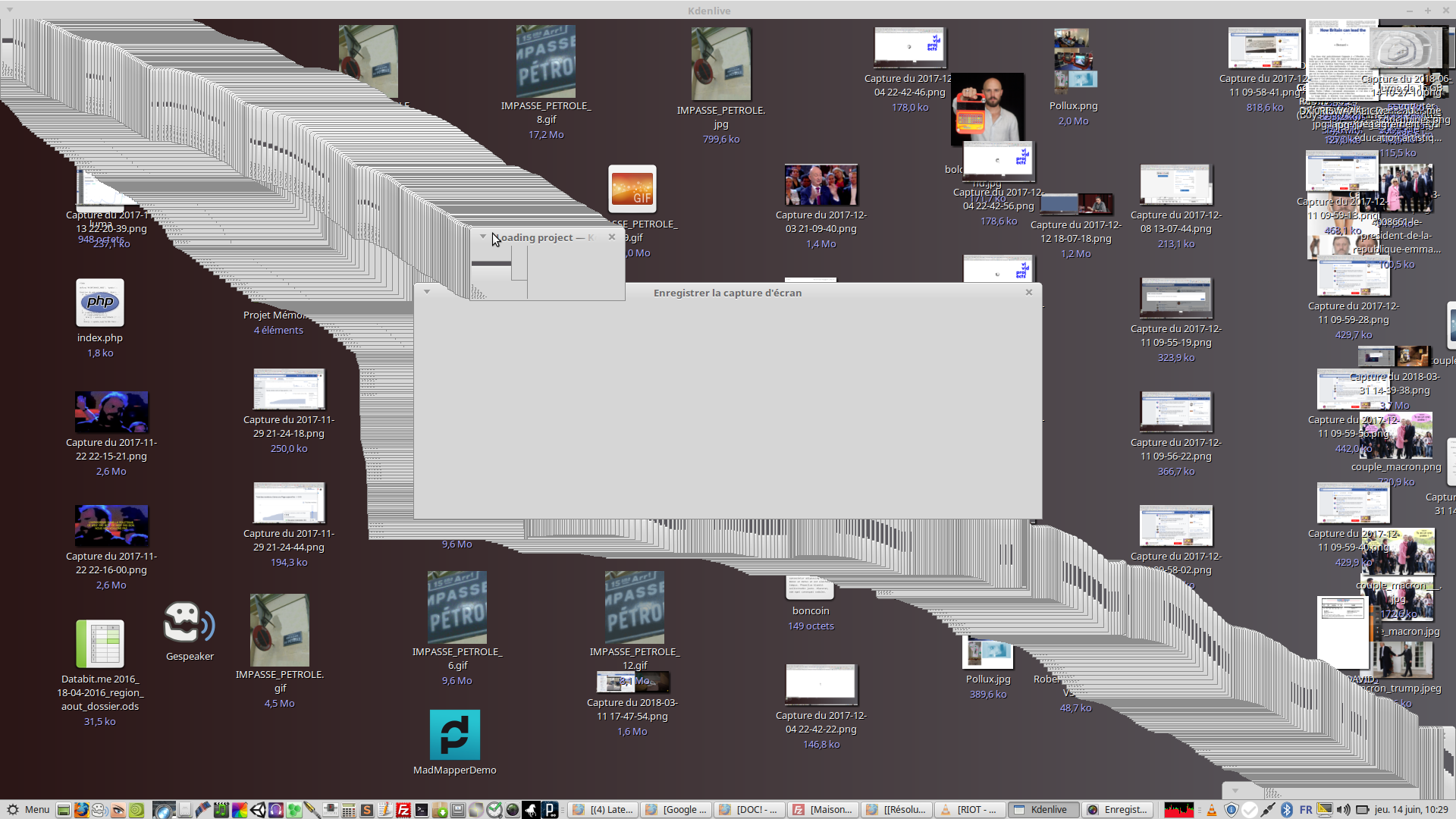Click the date and time clock
This screenshot has width=1456, height=819.
coord(1410,810)
